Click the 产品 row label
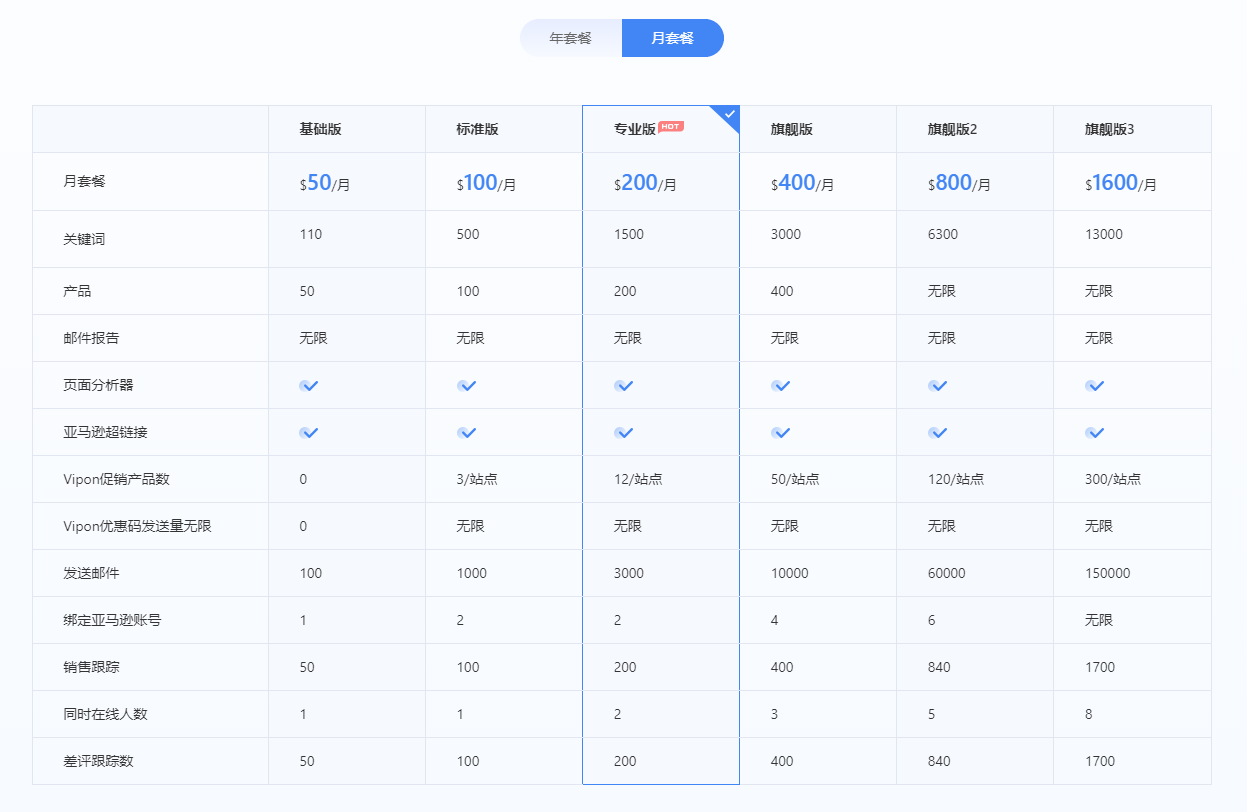 tap(77, 291)
